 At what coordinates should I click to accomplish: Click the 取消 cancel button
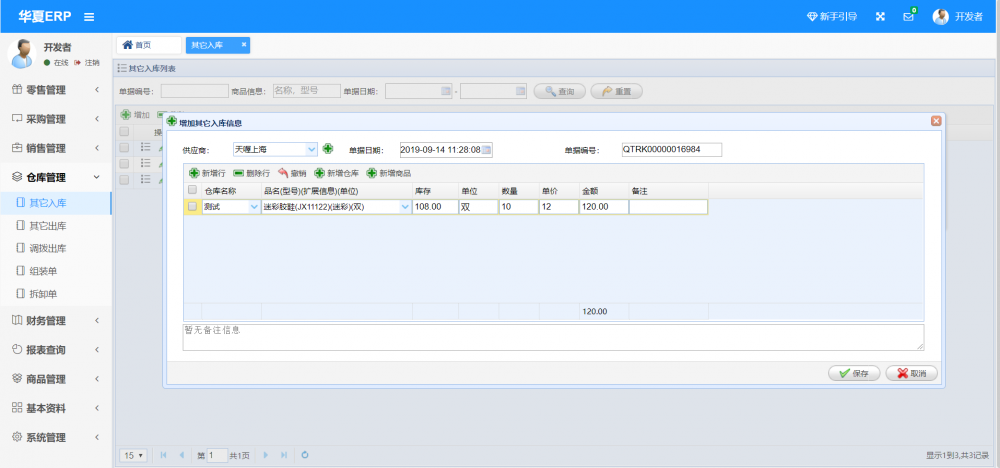[911, 374]
